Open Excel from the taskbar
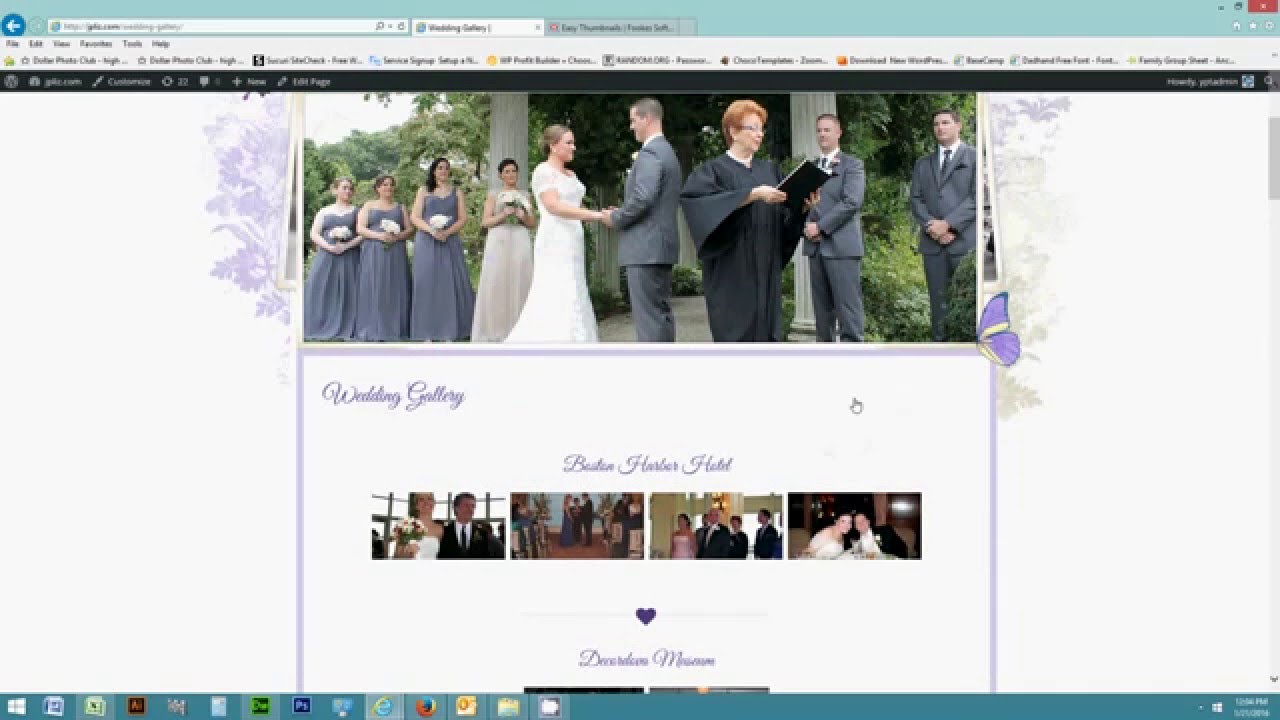Viewport: 1280px width, 720px height. tap(95, 706)
